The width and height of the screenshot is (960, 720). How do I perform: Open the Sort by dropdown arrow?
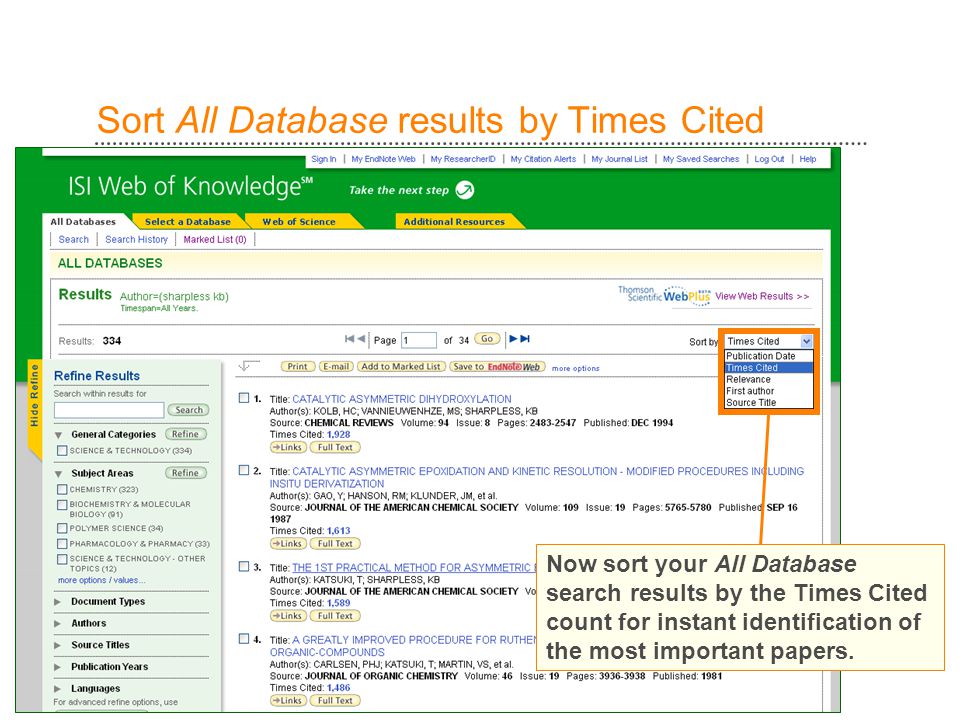(x=806, y=341)
